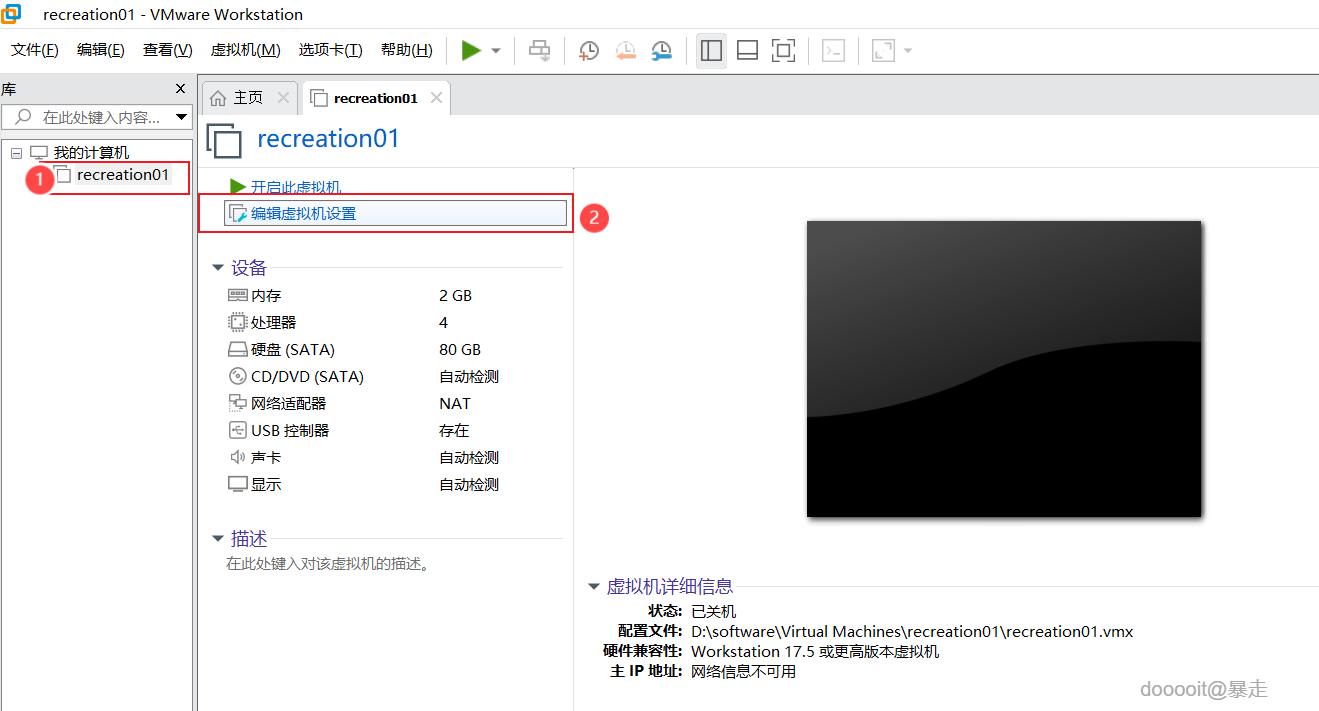
Task: Toggle the thumbnail bar view icon
Action: pyautogui.click(x=747, y=50)
